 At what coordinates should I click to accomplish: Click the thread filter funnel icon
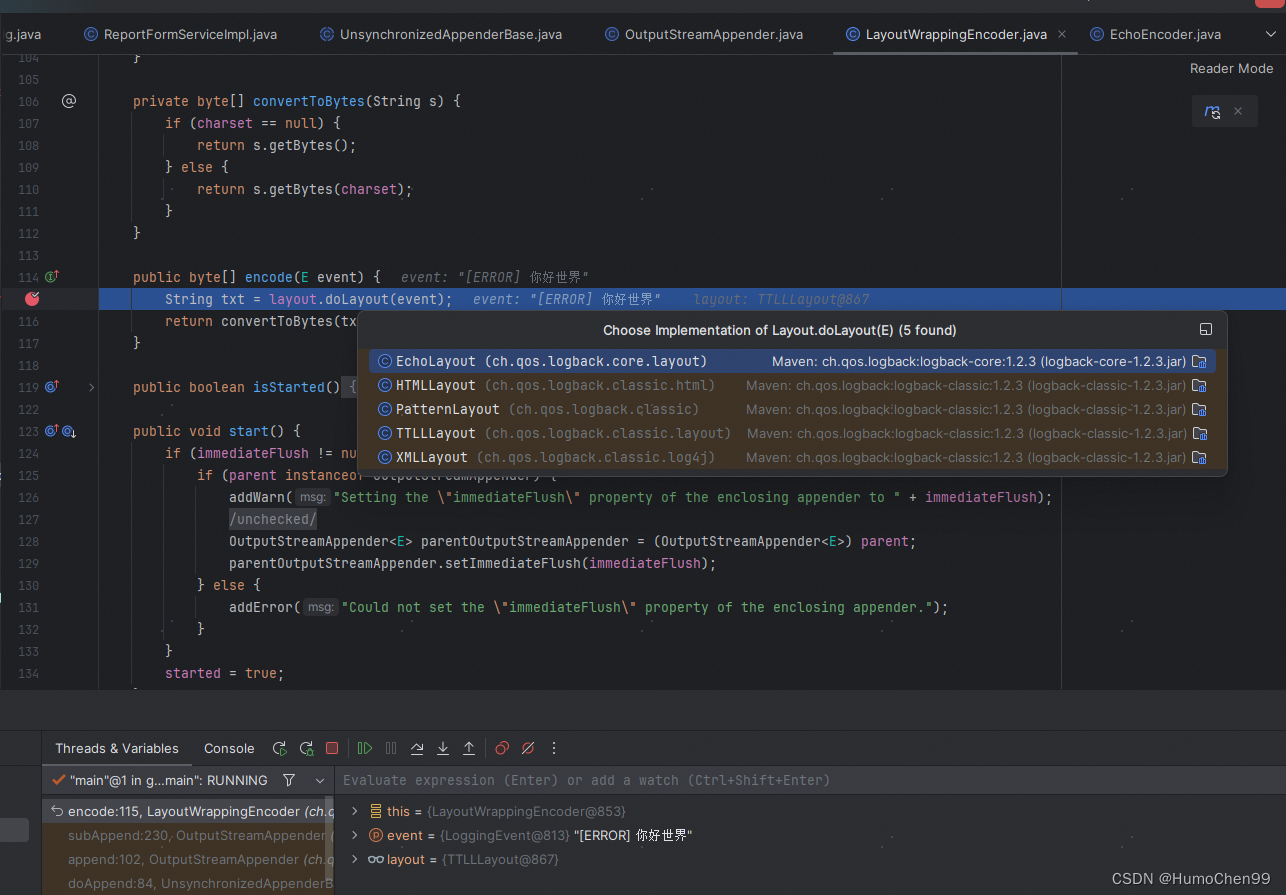(289, 780)
